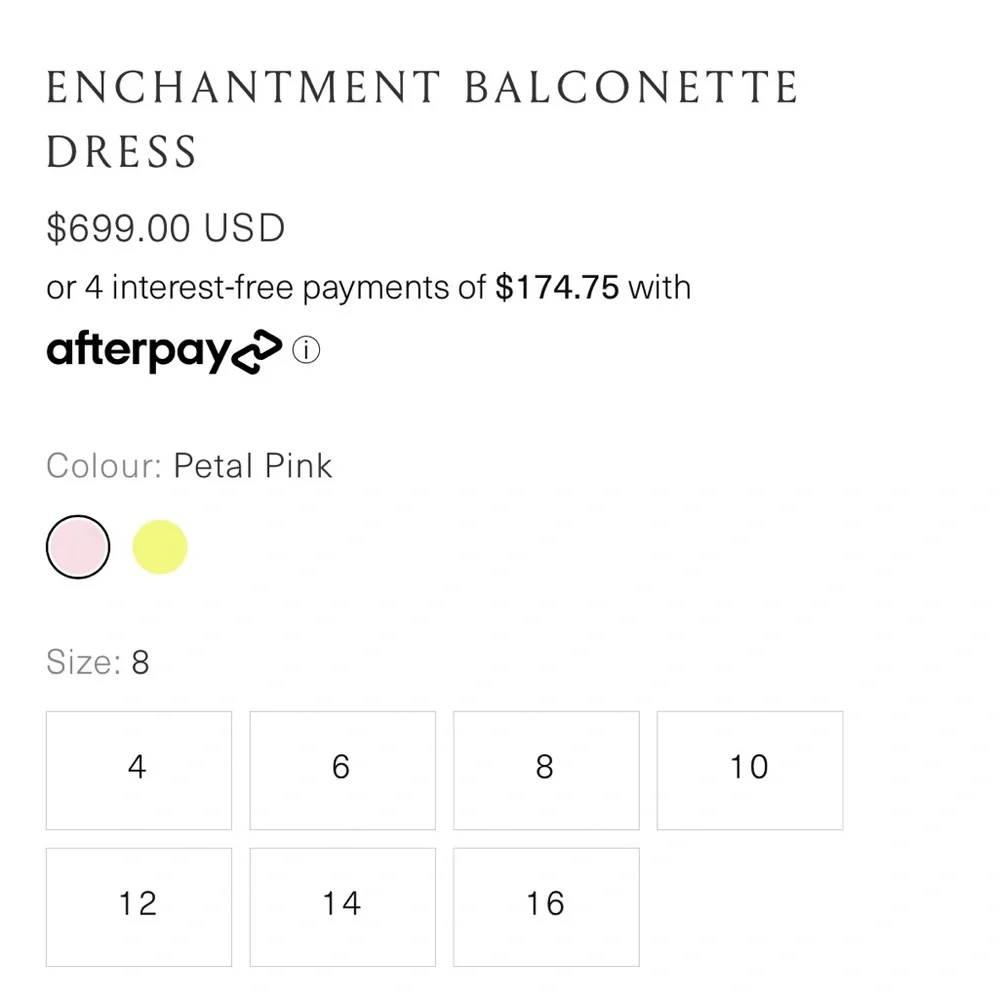The image size is (1000, 1000).
Task: Select size 4
Action: [138, 770]
